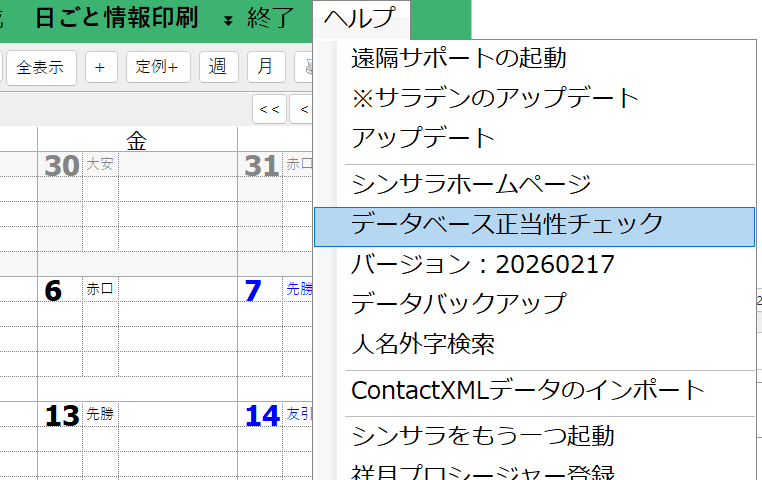Open 日ごと情報印刷 menu
The height and width of the screenshot is (480, 762).
(x=116, y=18)
